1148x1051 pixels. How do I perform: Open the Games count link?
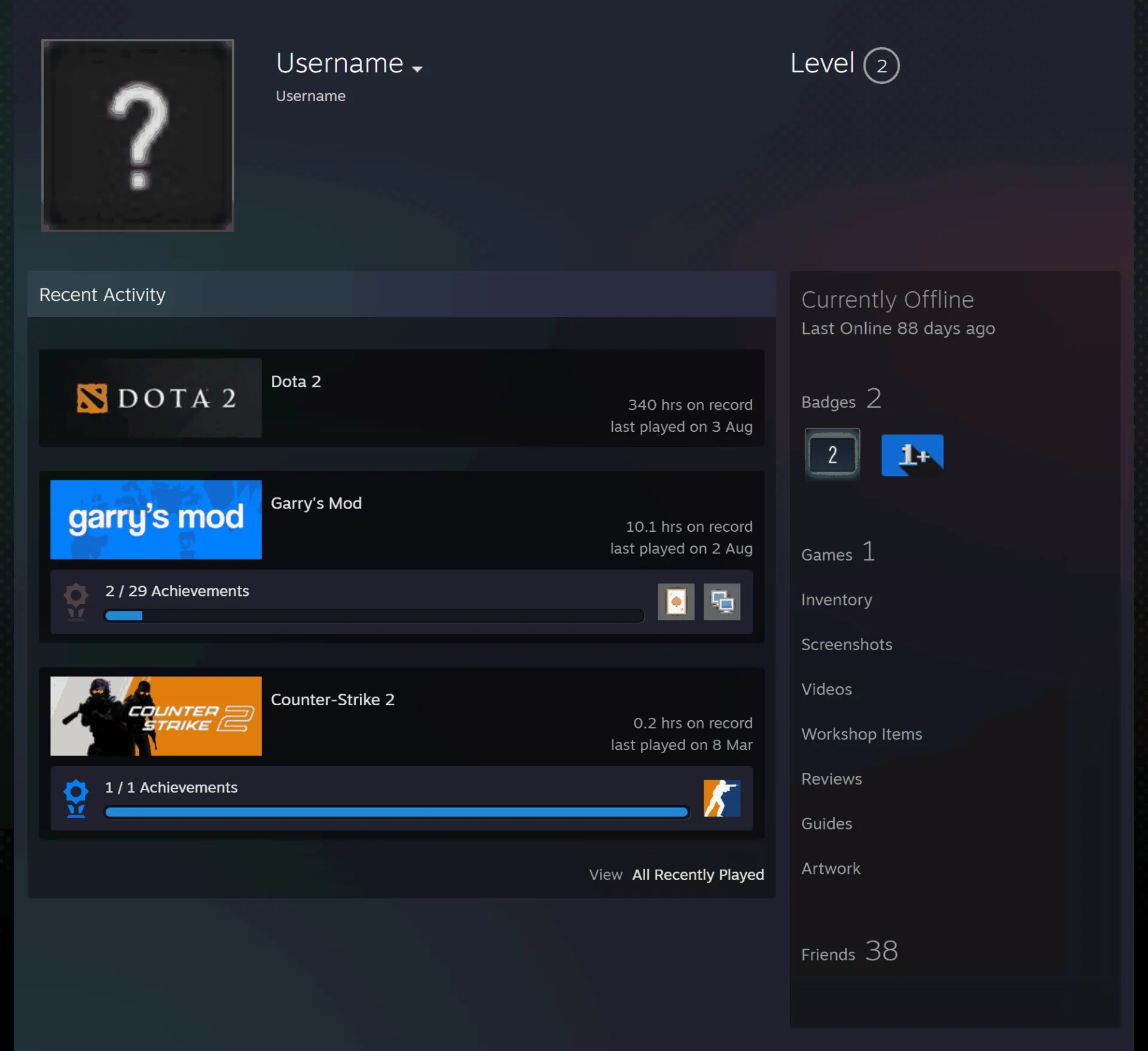pos(838,552)
